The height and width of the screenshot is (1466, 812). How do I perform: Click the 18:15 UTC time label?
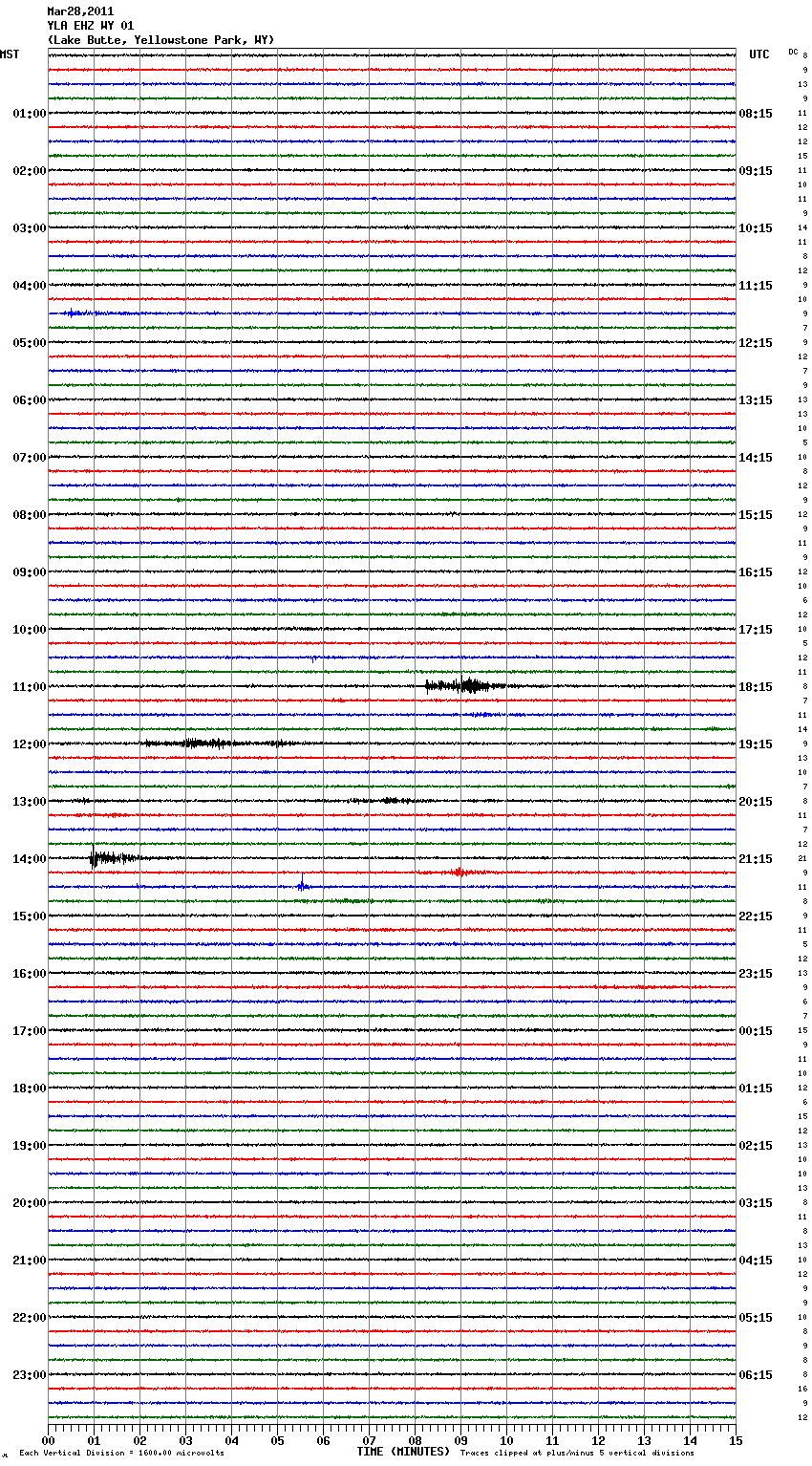coord(756,687)
